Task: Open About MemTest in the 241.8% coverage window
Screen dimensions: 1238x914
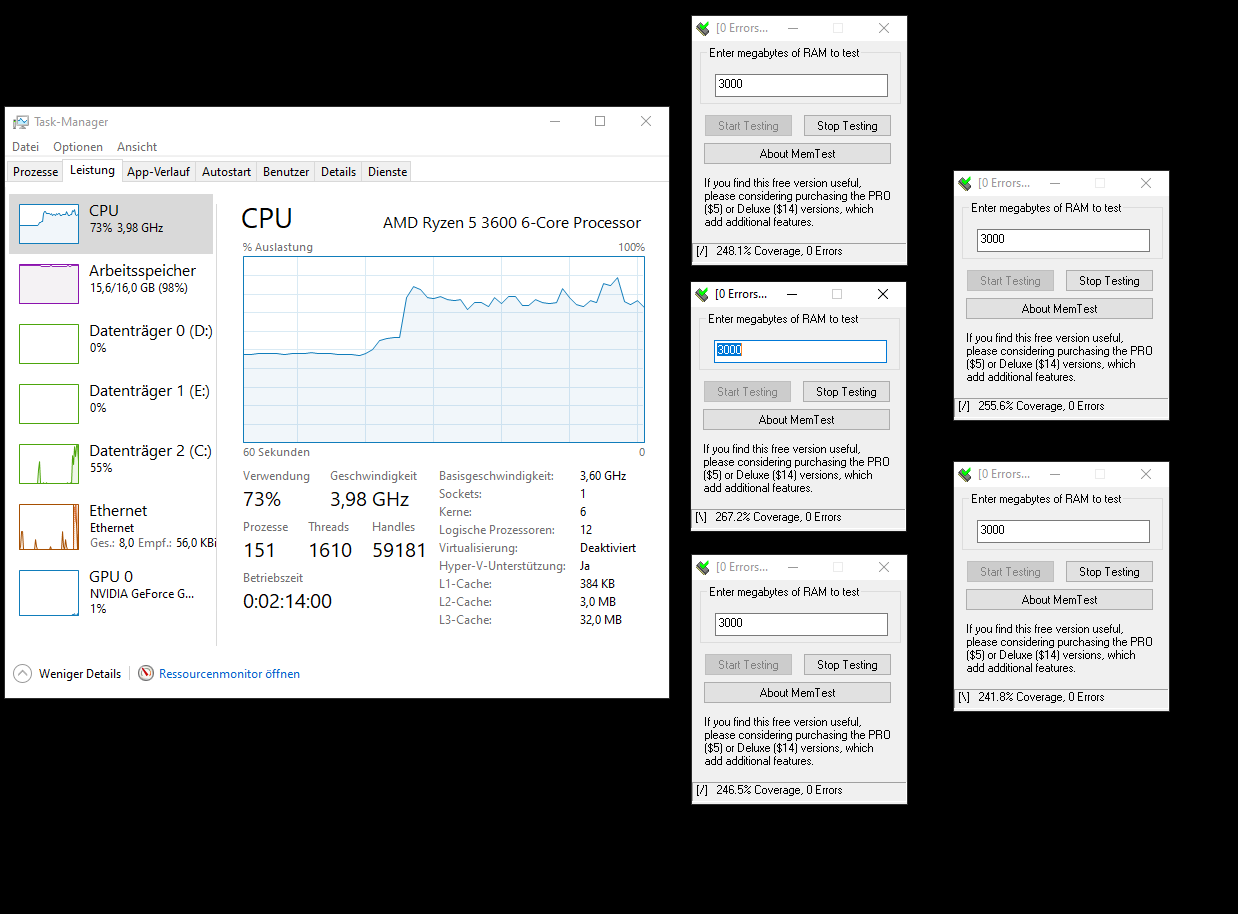Action: coord(1059,600)
